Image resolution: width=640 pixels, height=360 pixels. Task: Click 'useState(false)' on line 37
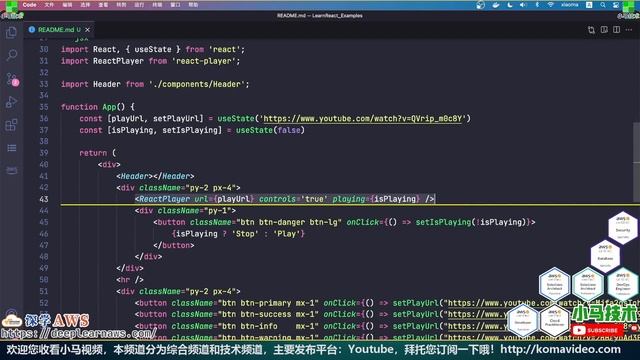coord(270,130)
